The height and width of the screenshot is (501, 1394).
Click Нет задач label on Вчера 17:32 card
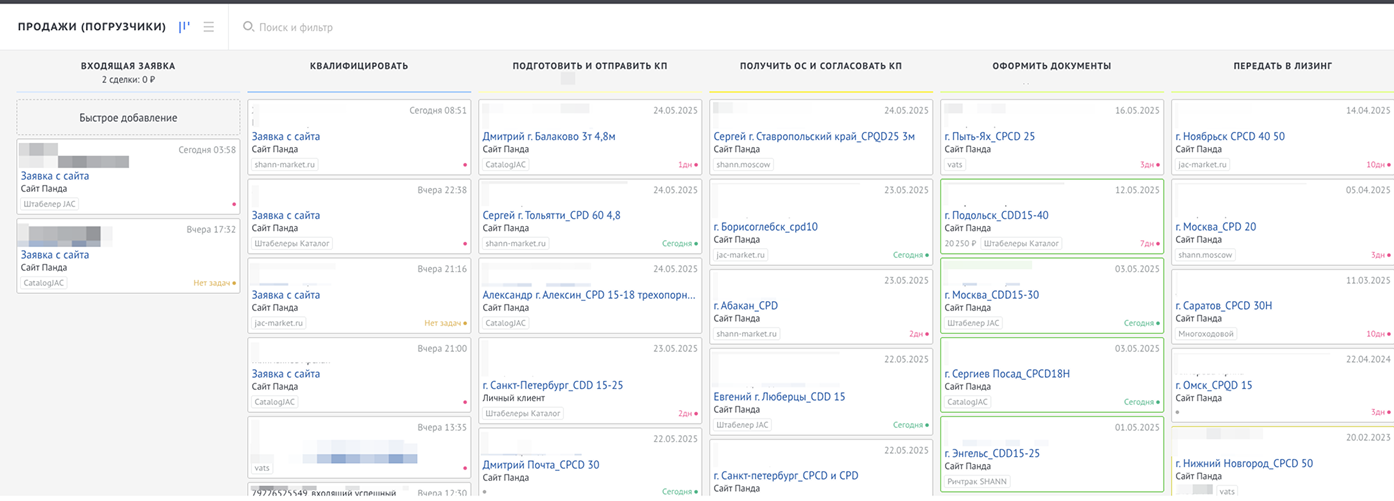click(212, 283)
